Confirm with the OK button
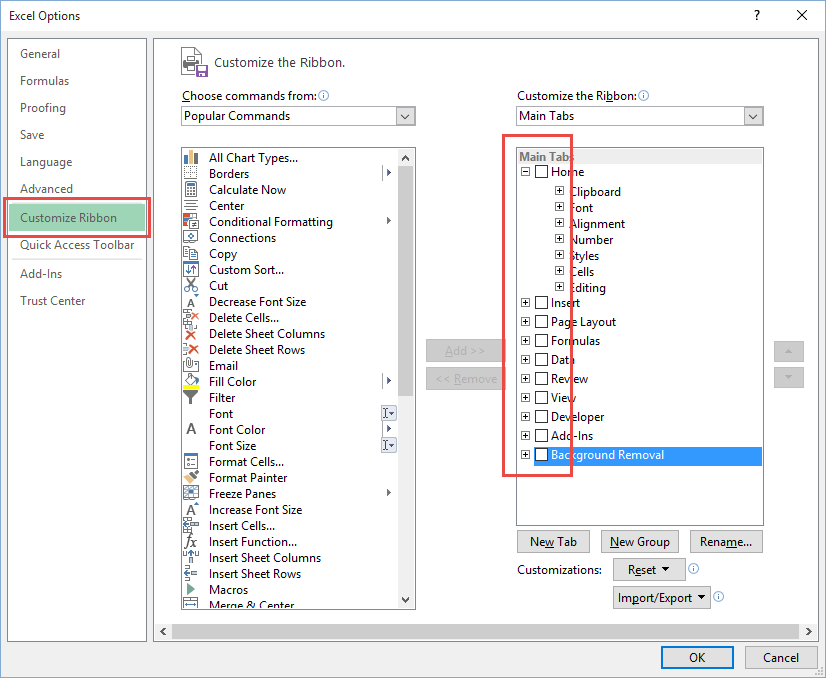This screenshot has height=678, width=826. pos(697,657)
